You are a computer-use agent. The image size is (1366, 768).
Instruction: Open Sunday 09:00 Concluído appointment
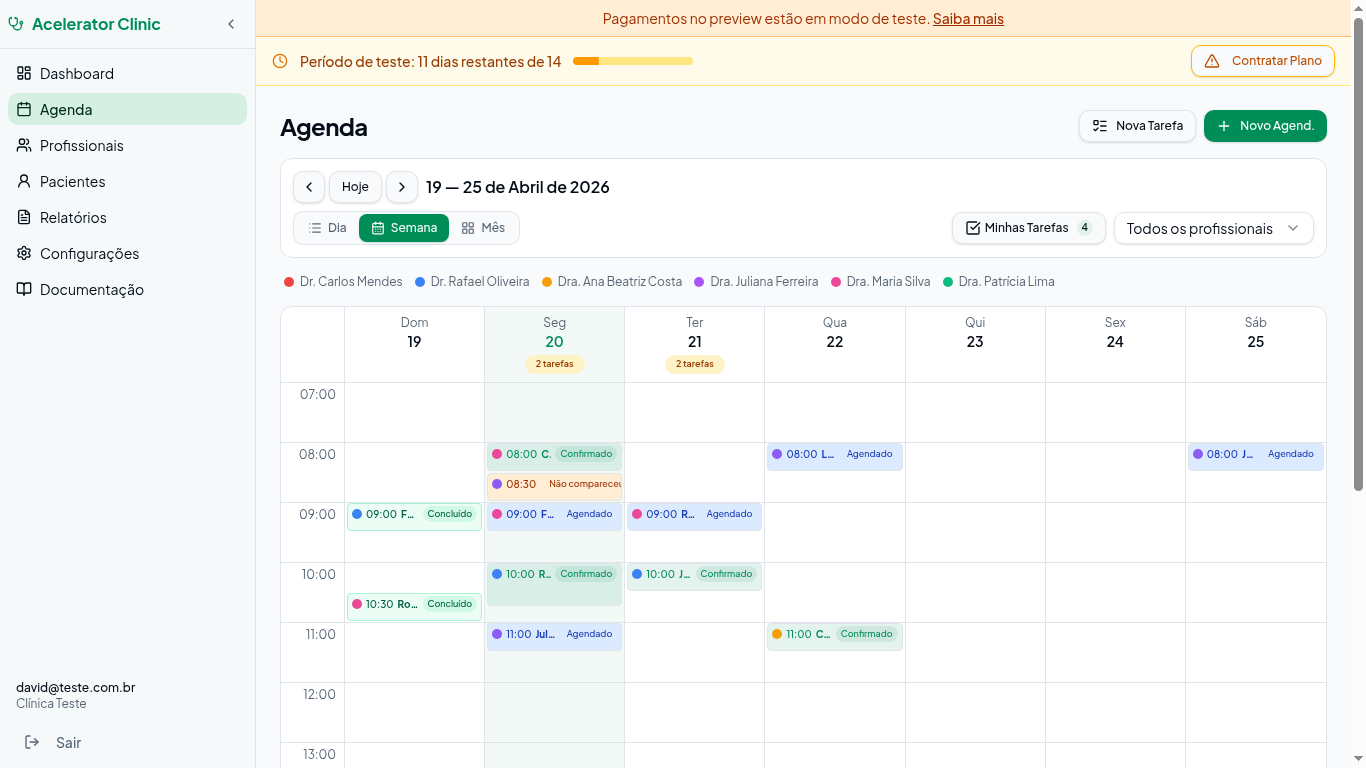pyautogui.click(x=414, y=517)
